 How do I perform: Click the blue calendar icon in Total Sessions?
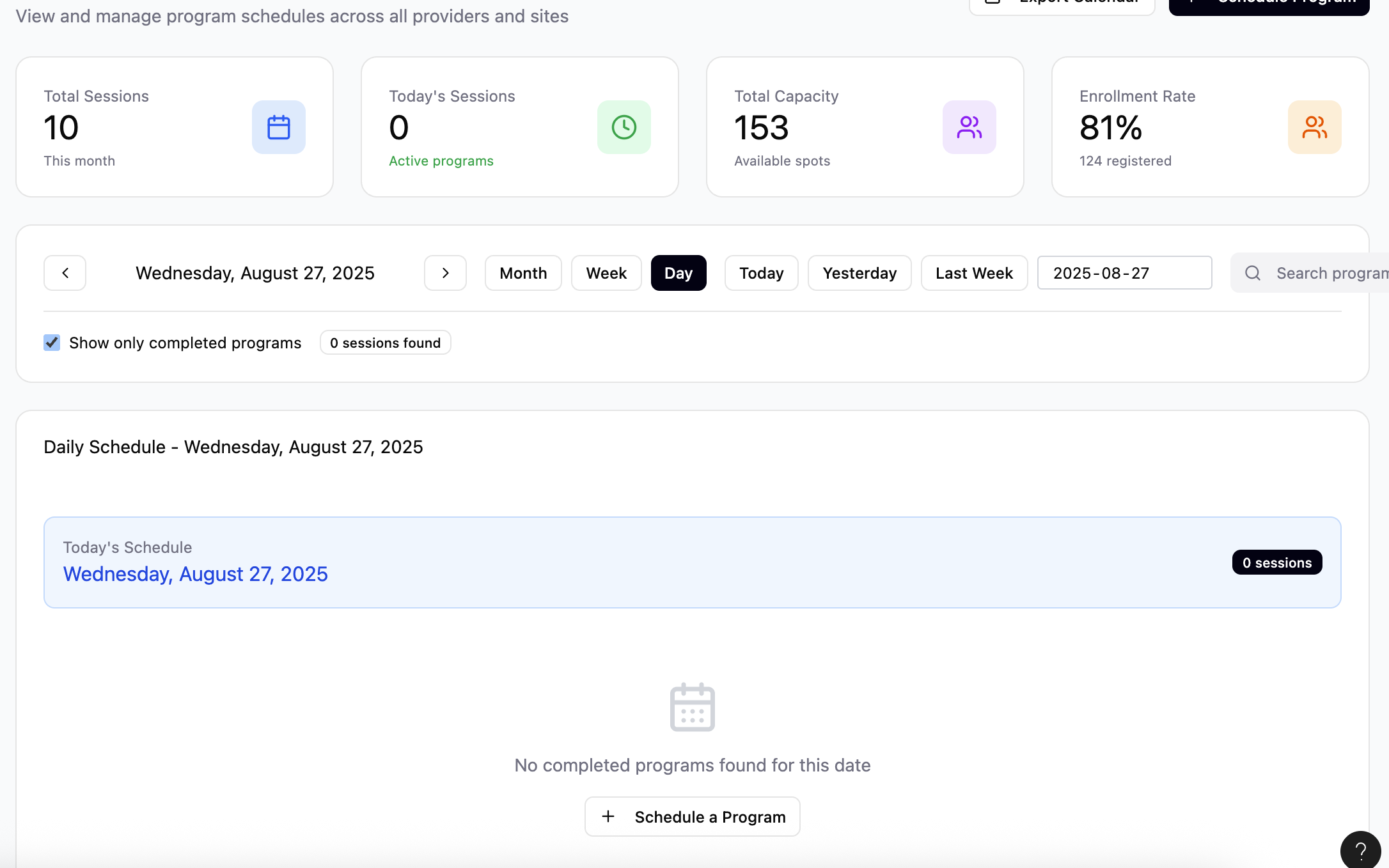point(278,127)
